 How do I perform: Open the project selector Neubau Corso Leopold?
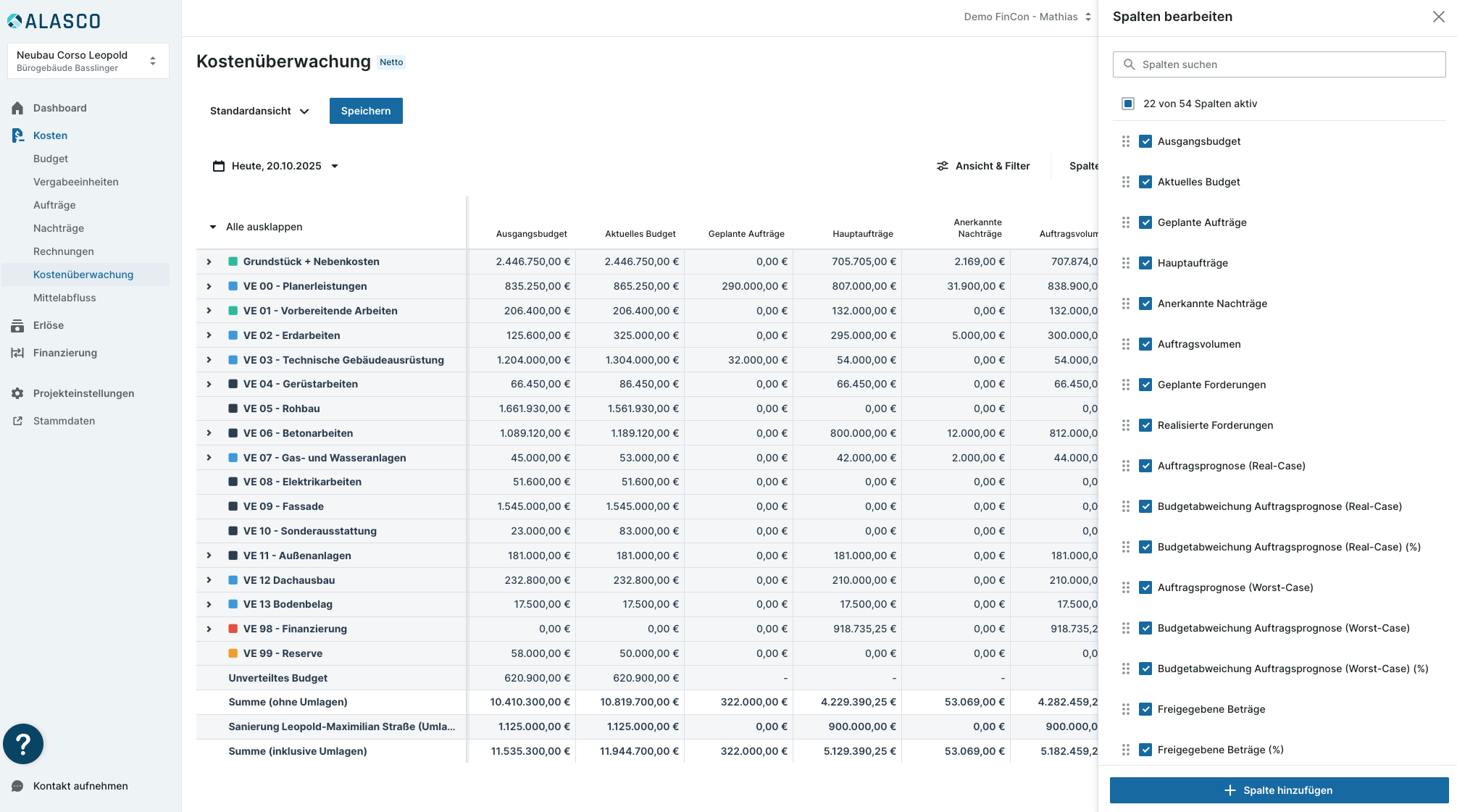[x=88, y=61]
